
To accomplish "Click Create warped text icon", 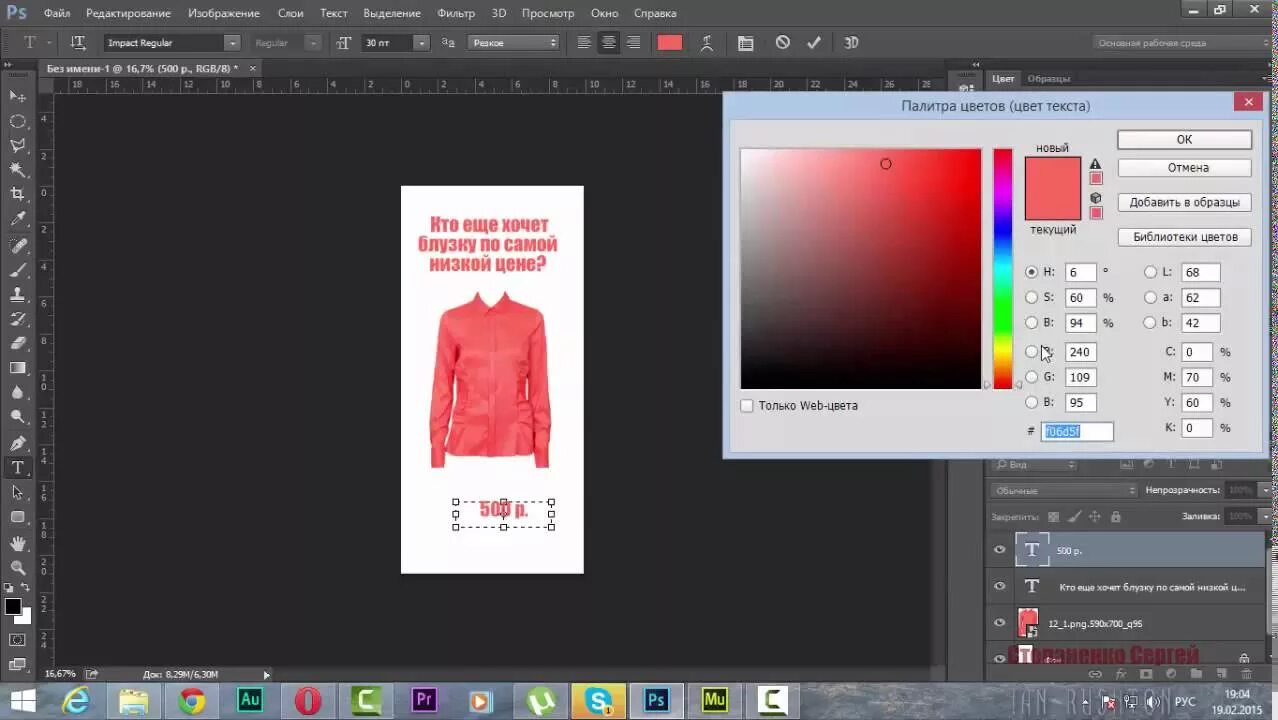I will click(x=707, y=43).
